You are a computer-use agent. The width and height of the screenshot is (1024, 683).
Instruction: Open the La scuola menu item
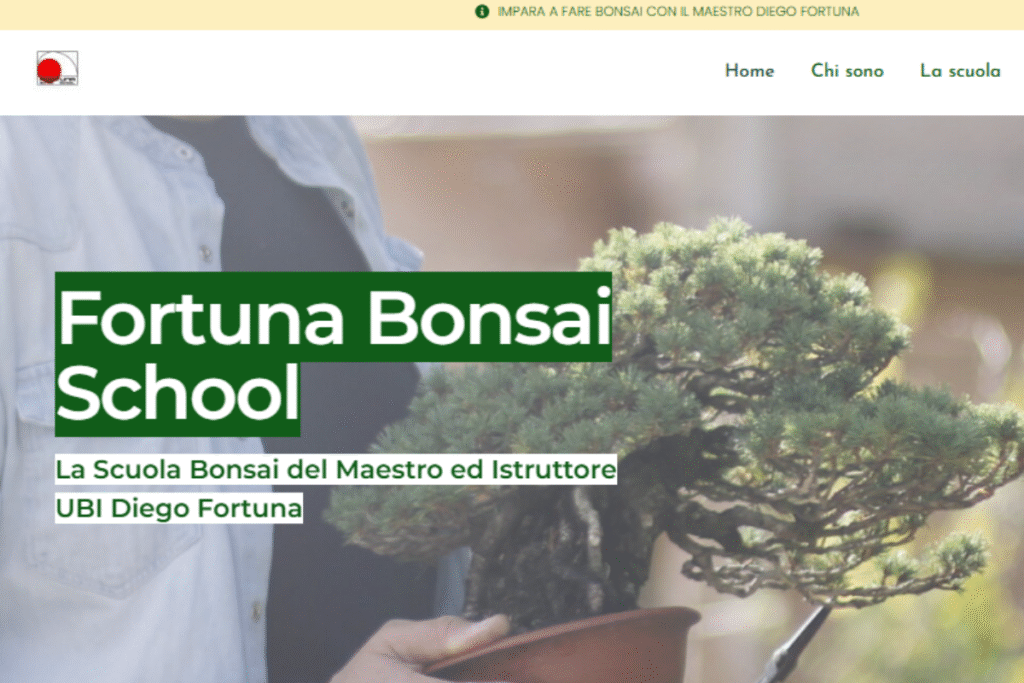tap(960, 71)
